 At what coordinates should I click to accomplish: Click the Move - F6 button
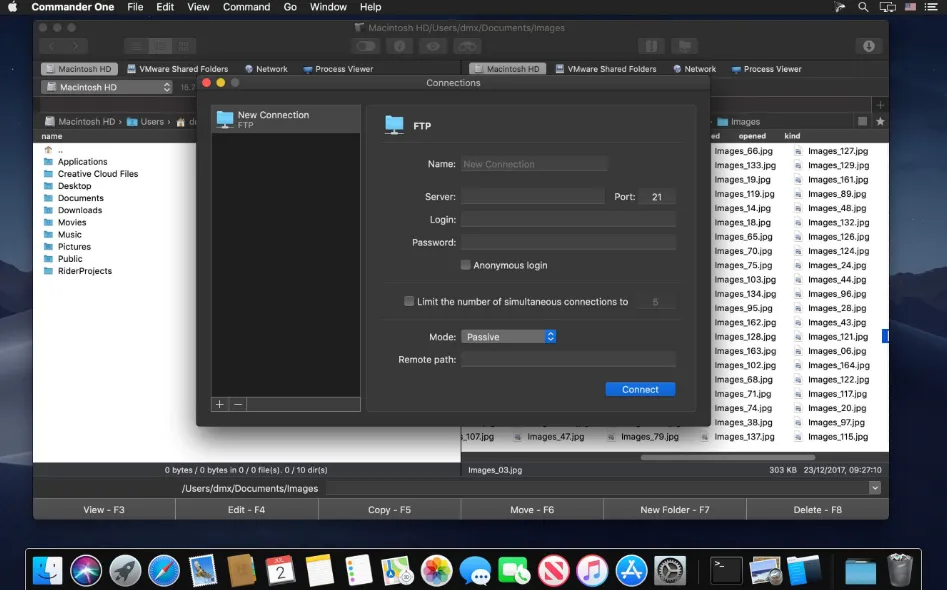[x=532, y=510]
